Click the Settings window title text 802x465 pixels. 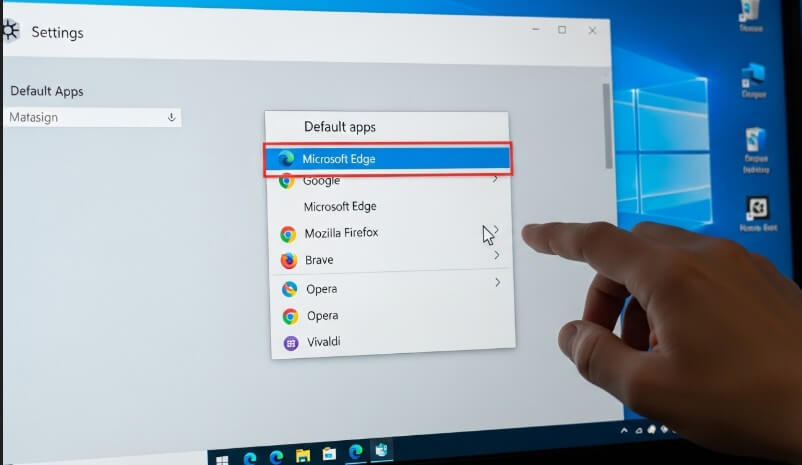pyautogui.click(x=57, y=33)
